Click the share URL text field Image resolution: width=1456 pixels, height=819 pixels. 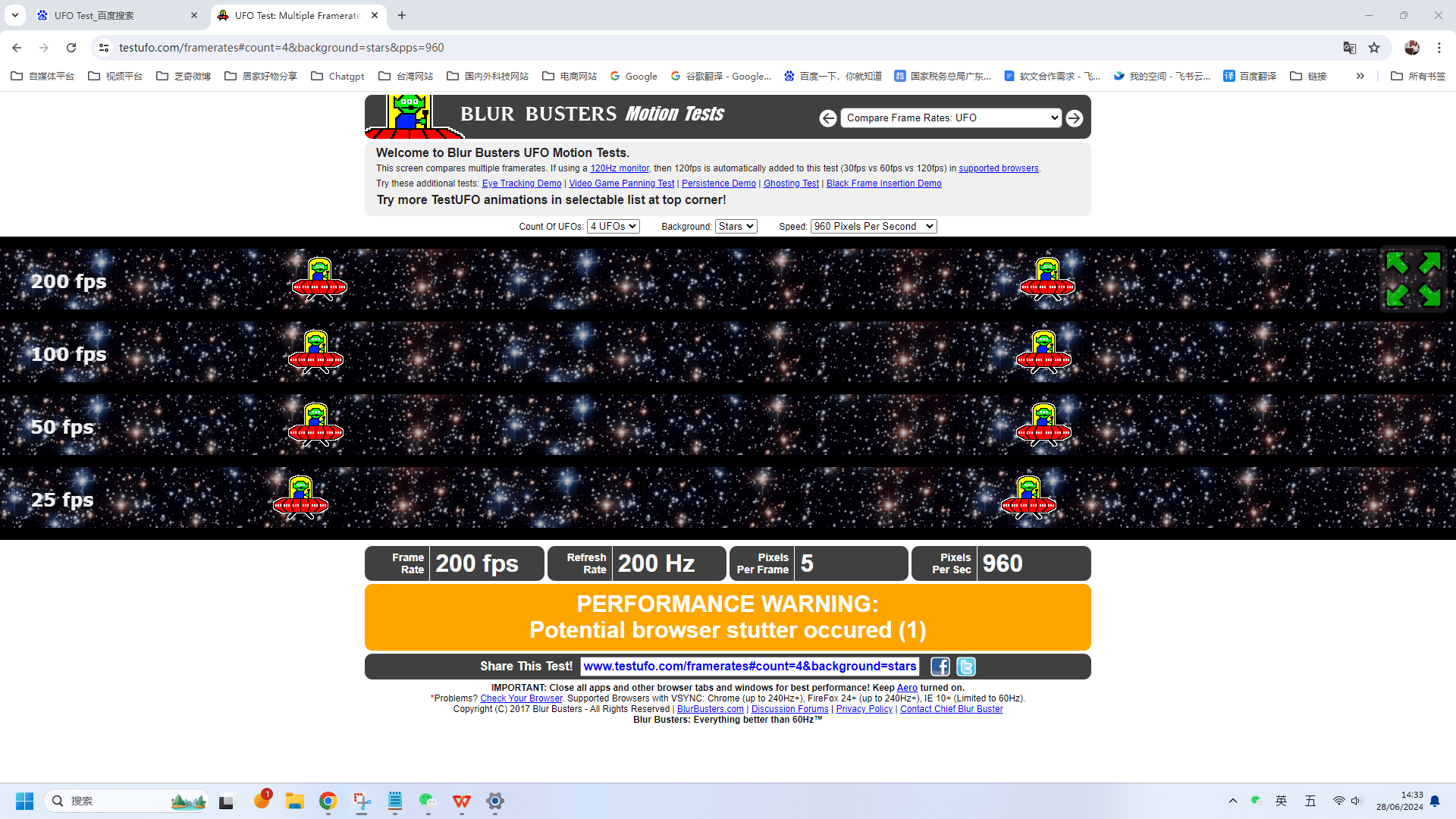(x=749, y=666)
